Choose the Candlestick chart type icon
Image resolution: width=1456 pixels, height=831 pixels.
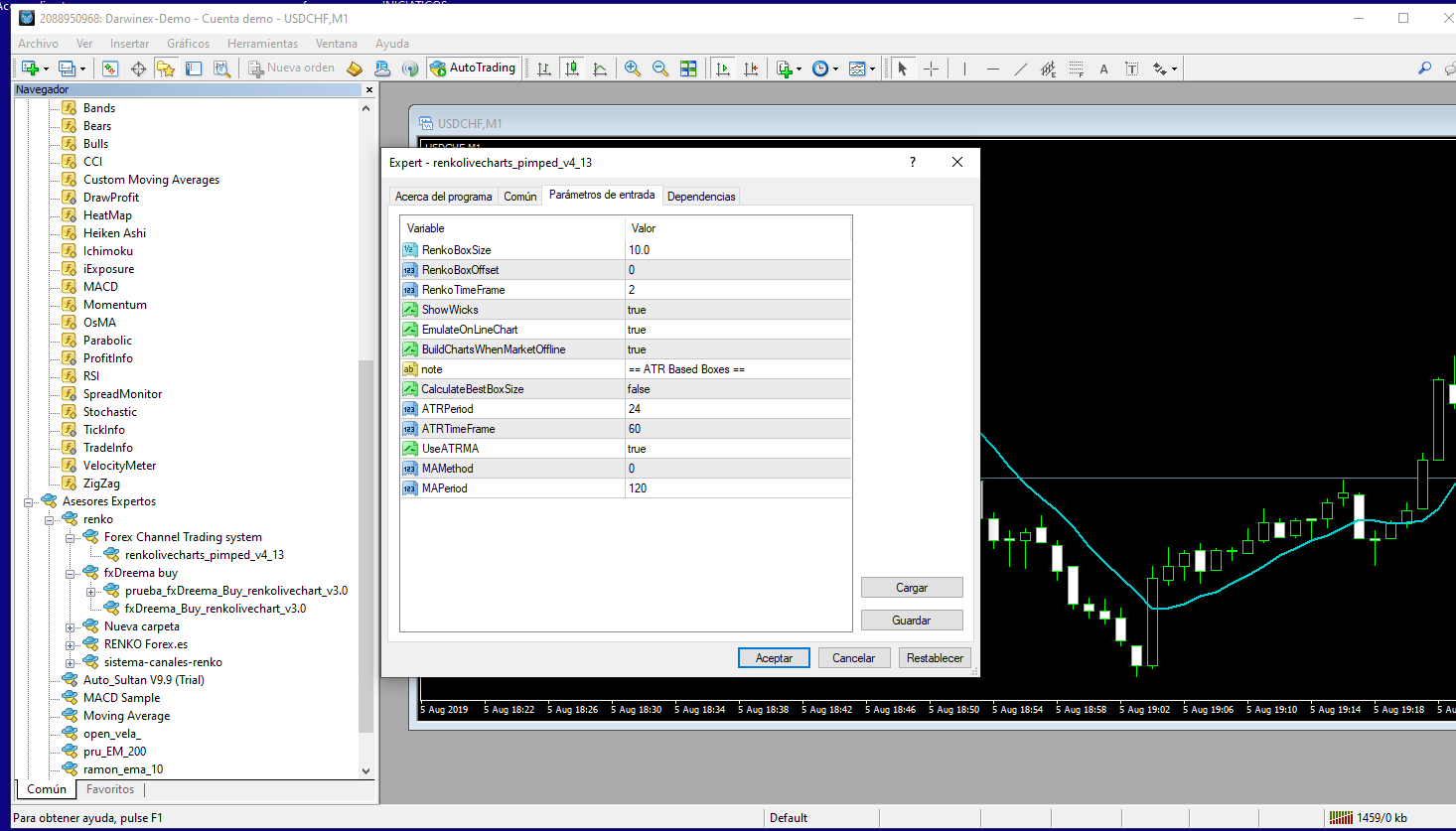[572, 68]
